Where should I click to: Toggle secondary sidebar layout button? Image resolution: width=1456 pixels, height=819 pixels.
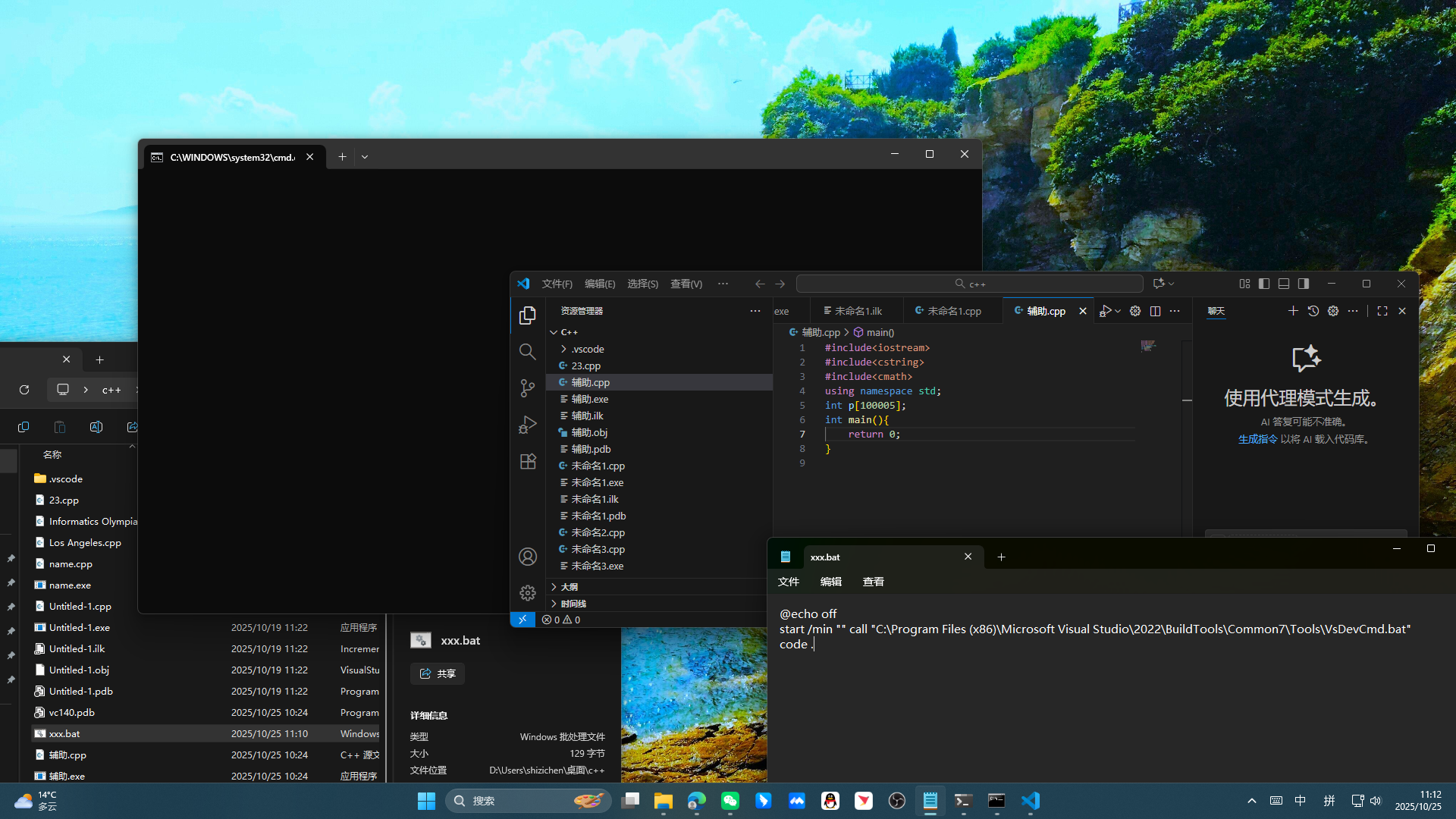[1304, 284]
